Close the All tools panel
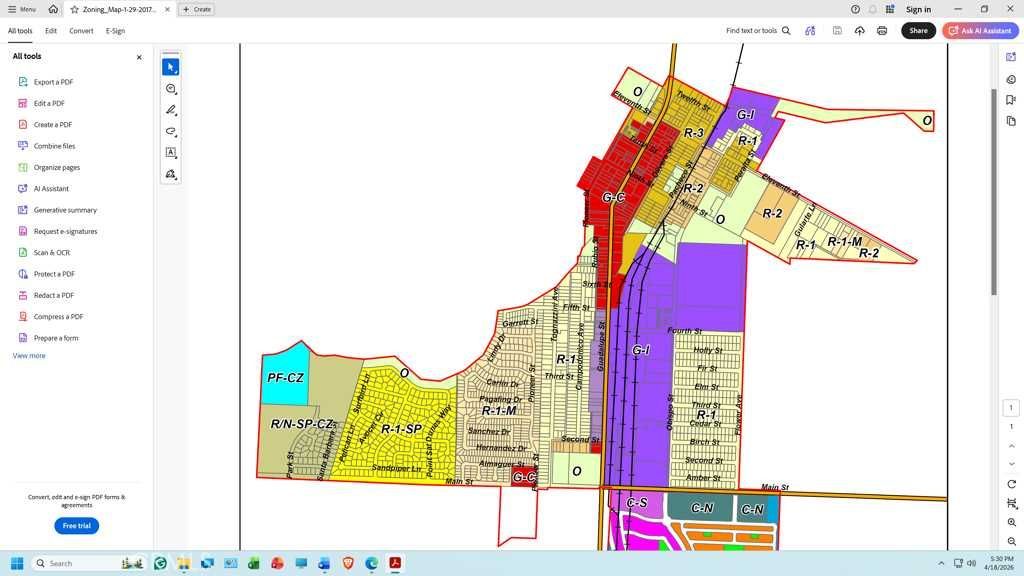Screen dimensions: 1024x576 pyautogui.click(x=139, y=57)
